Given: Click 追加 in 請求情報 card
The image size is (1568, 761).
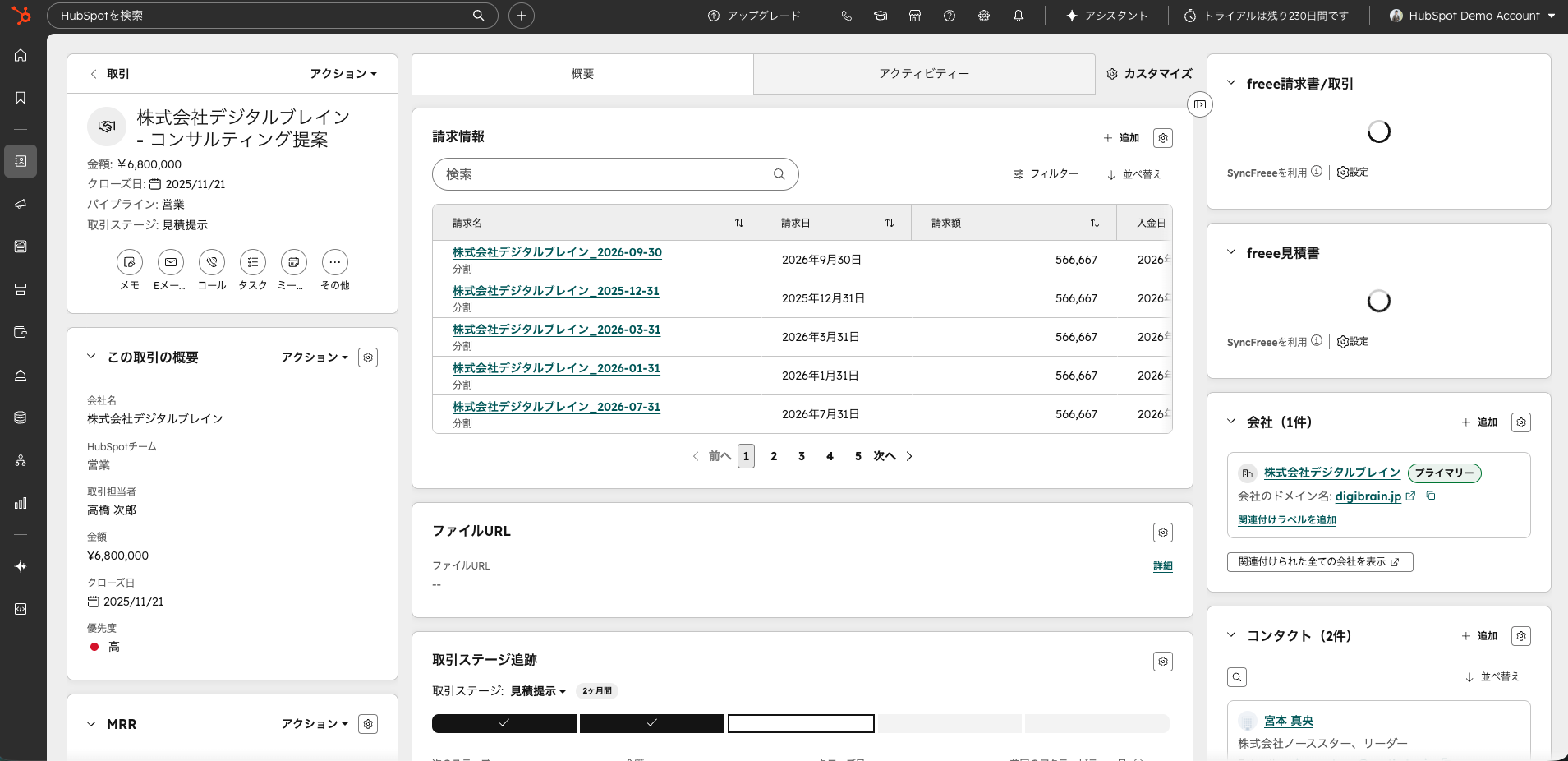Looking at the screenshot, I should pos(1121,138).
